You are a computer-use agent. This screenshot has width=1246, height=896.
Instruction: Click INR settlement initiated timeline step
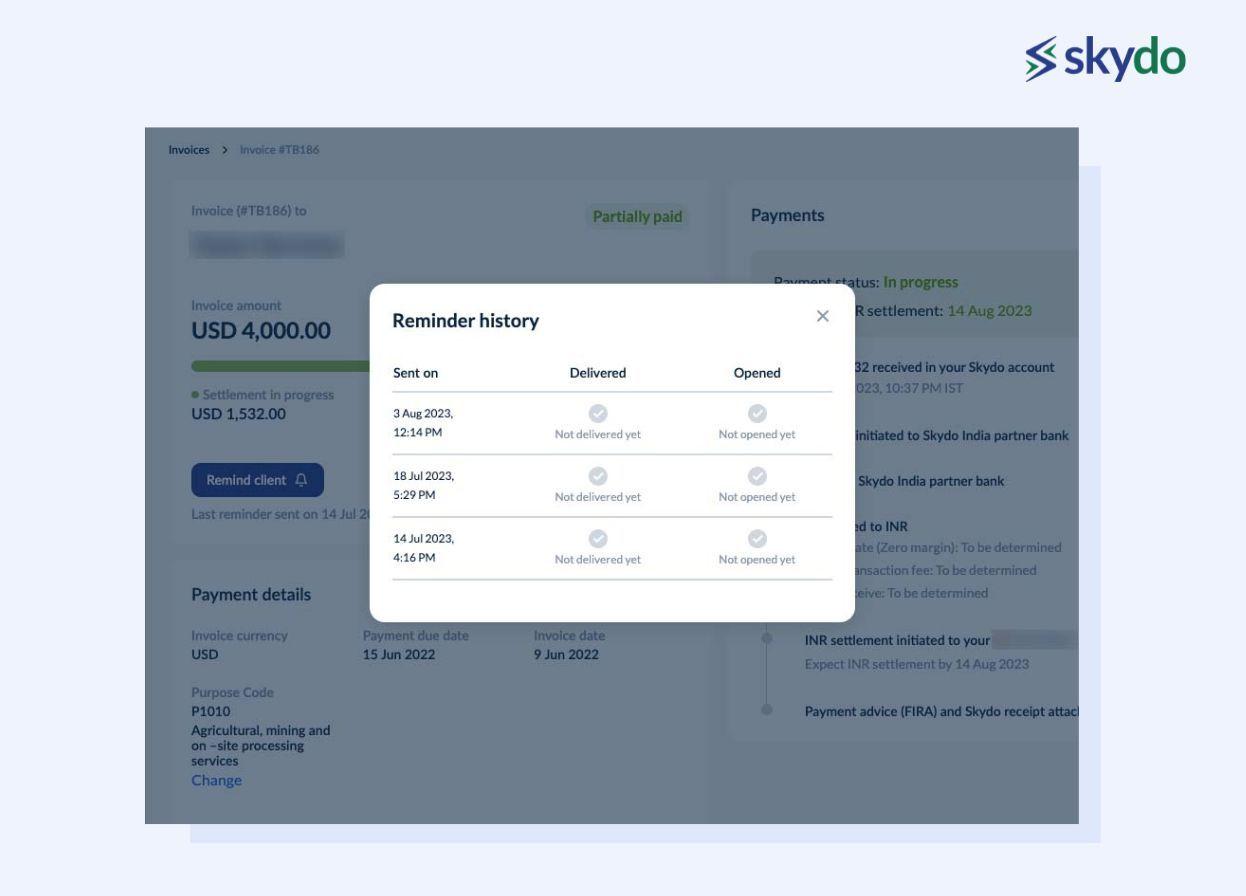click(897, 640)
